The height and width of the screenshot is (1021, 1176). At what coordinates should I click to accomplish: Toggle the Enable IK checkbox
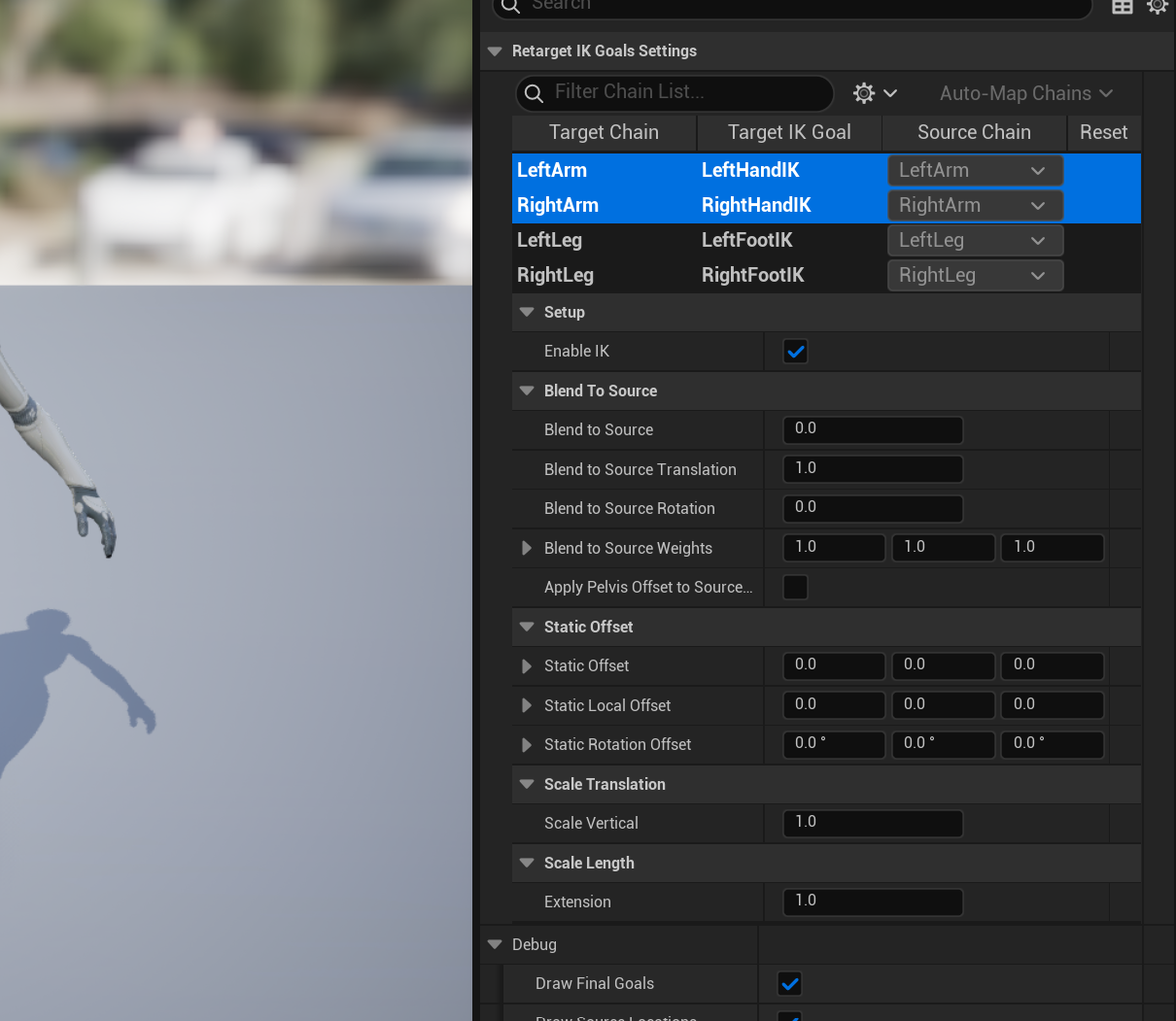[795, 352]
